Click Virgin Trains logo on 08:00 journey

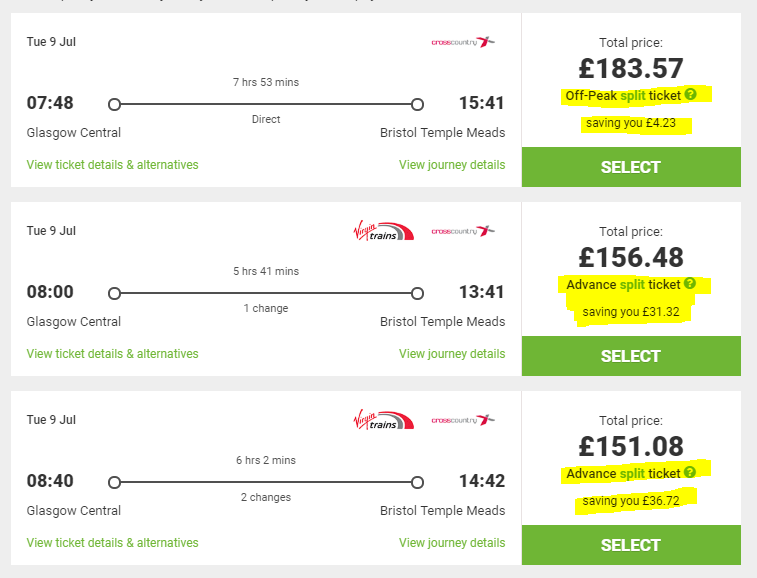coord(383,231)
